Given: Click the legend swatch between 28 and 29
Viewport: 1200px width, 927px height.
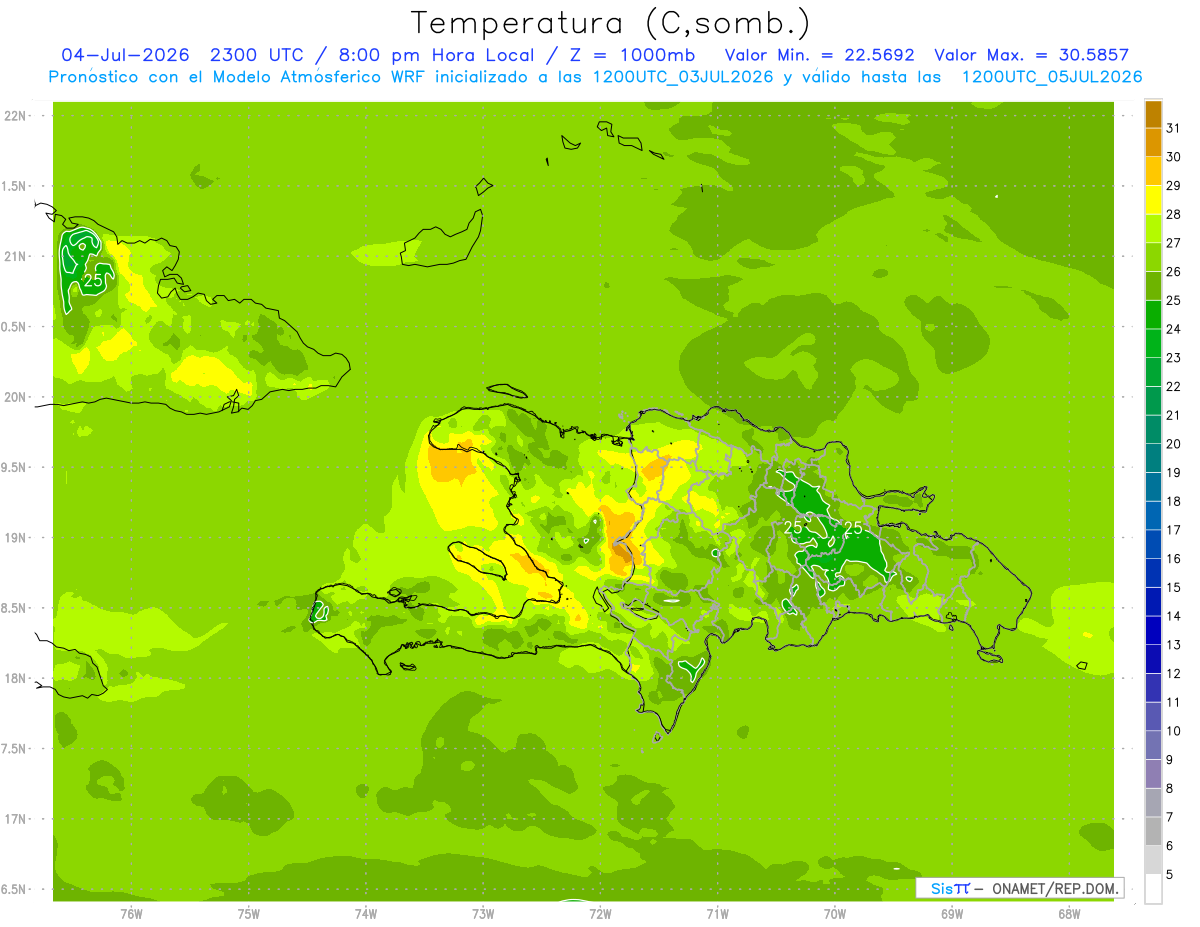Looking at the screenshot, I should coord(1153,199).
